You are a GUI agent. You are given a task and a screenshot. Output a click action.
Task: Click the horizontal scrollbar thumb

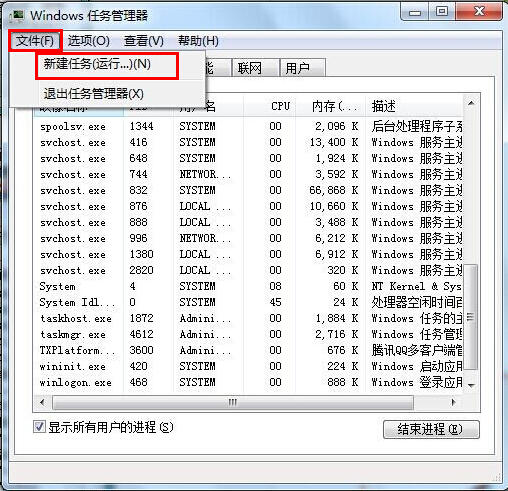point(233,402)
